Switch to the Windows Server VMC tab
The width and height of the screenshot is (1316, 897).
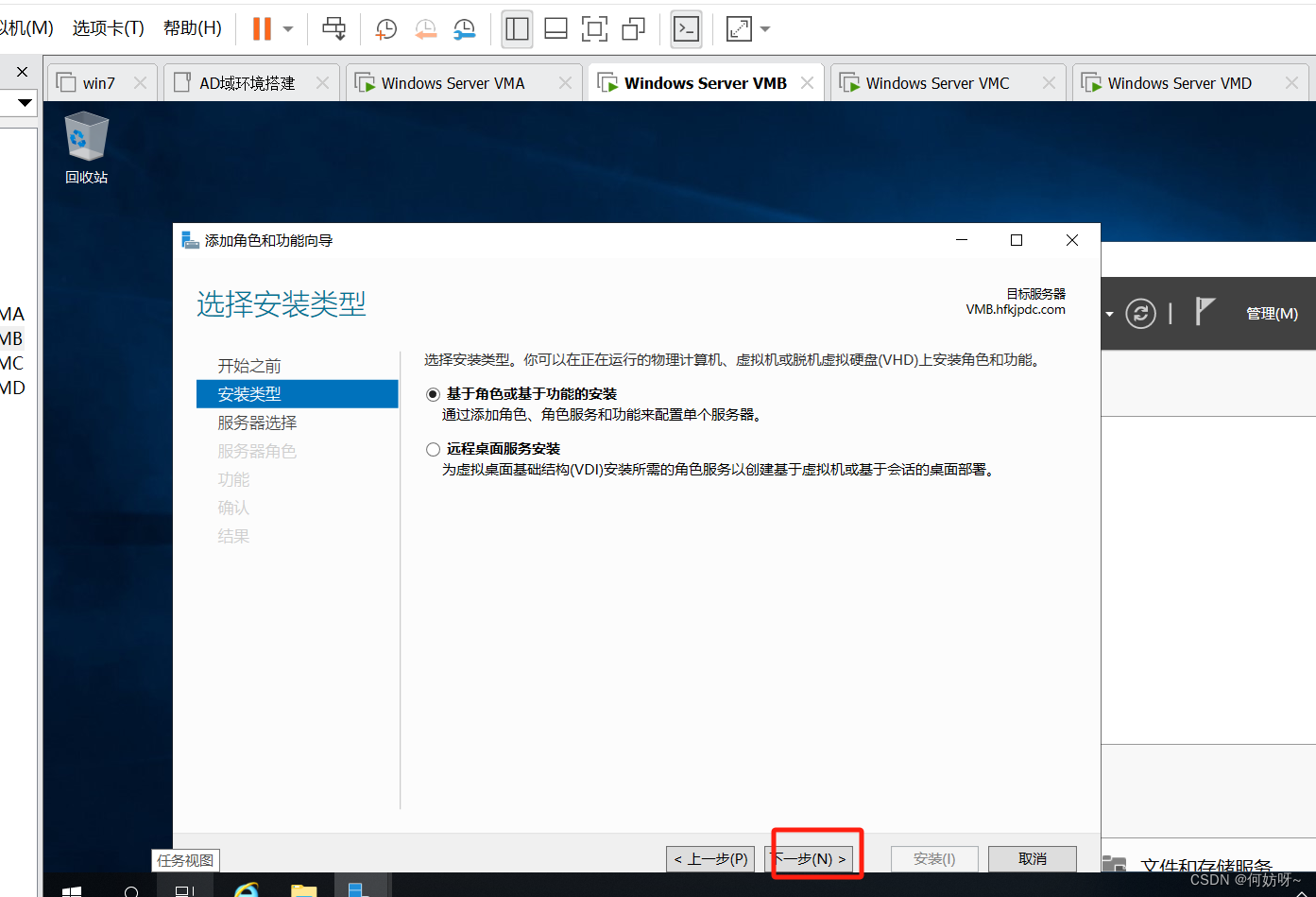[x=937, y=83]
